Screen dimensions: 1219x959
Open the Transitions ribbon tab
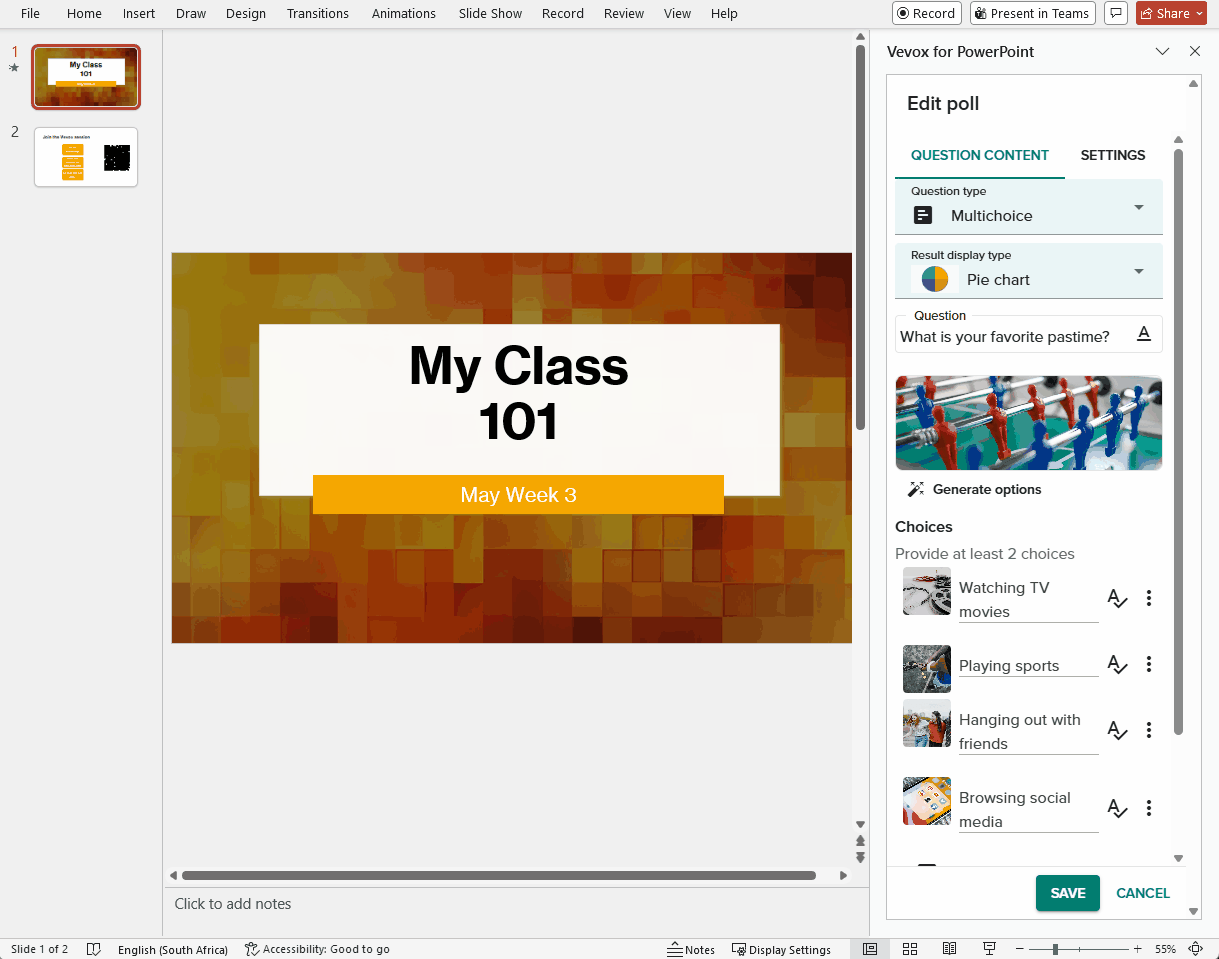[x=317, y=13]
